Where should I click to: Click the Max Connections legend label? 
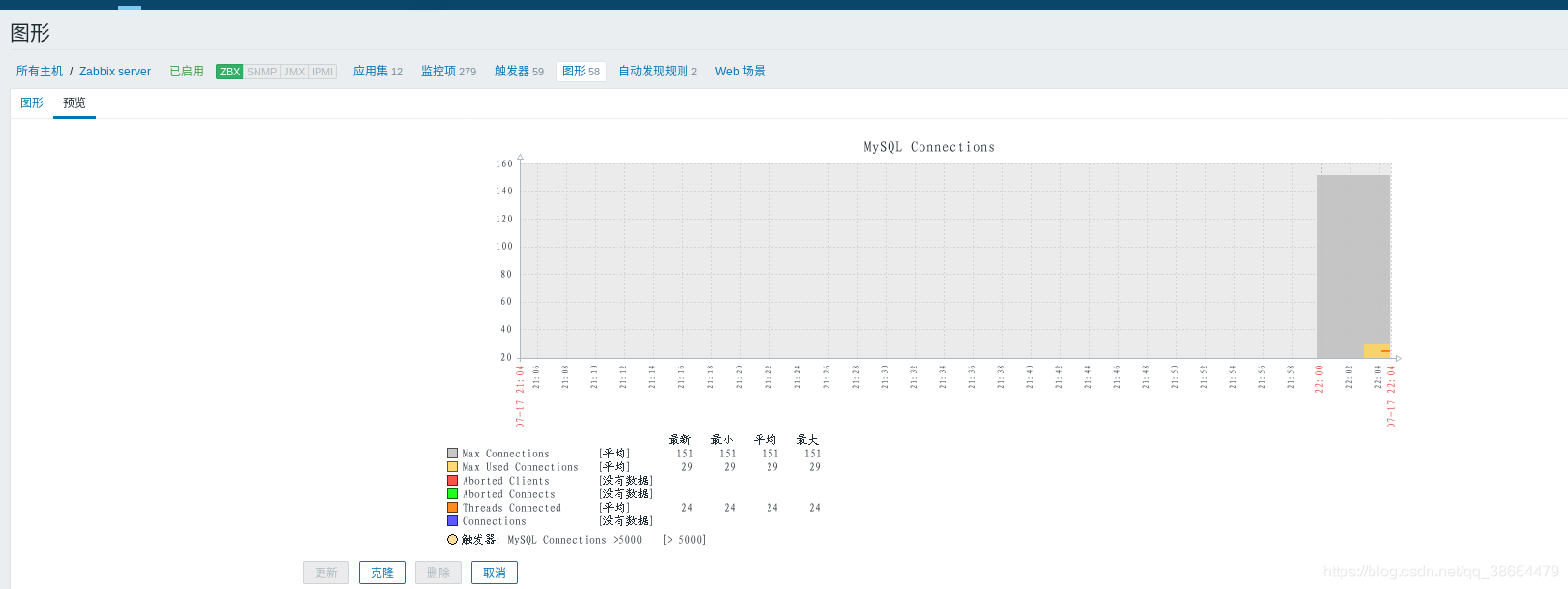(506, 454)
